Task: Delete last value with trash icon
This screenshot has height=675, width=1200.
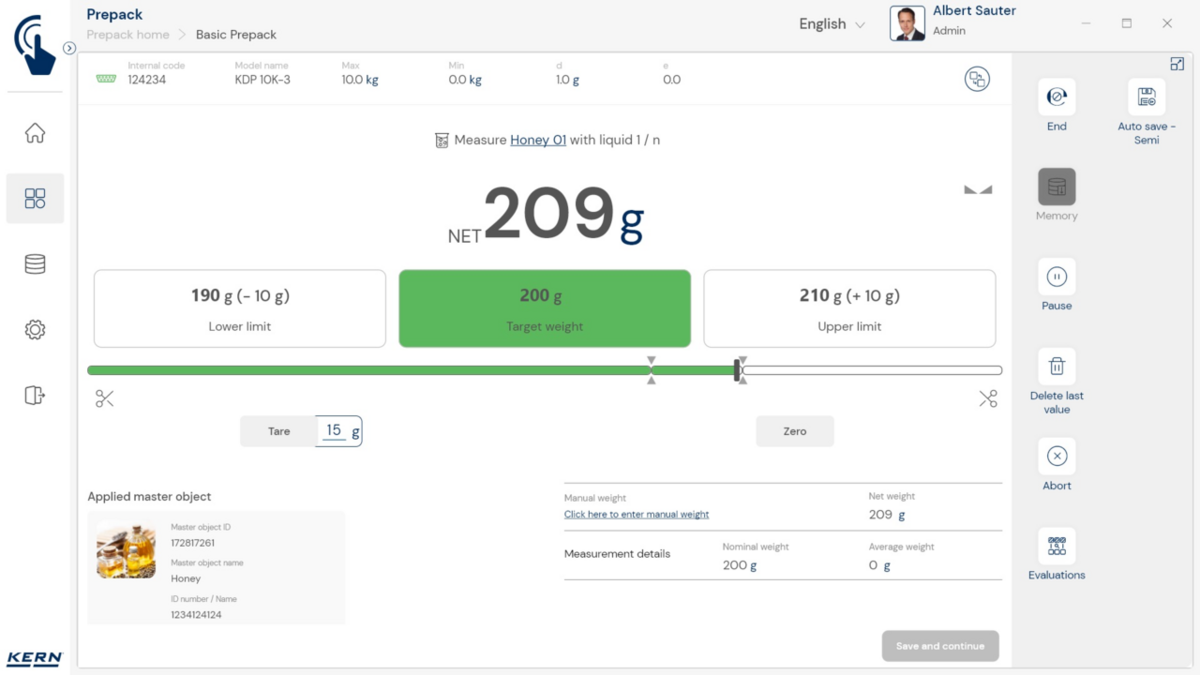Action: (1056, 367)
